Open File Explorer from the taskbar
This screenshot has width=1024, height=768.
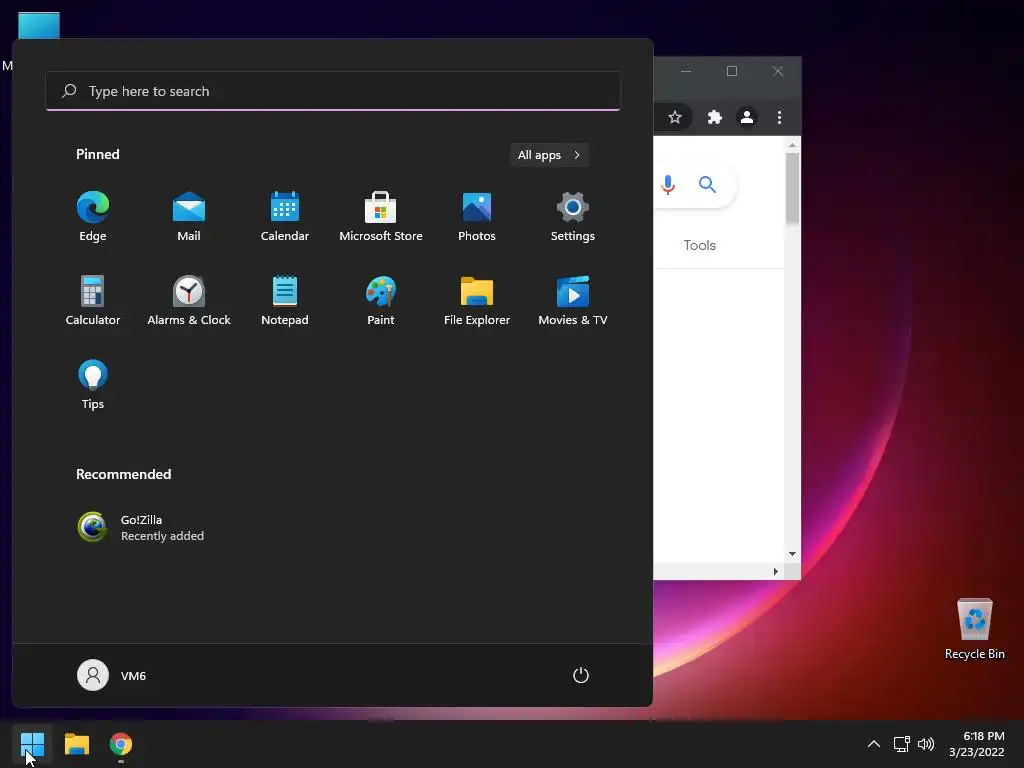pos(76,744)
